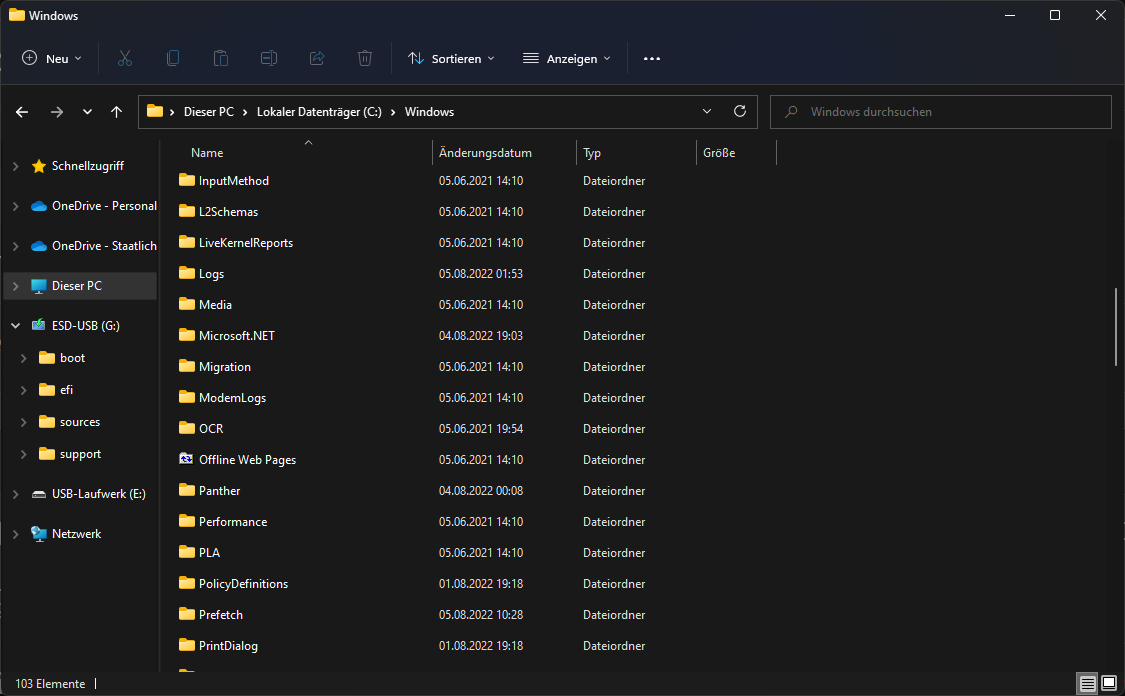Select the PLA folder
The height and width of the screenshot is (696, 1125).
210,552
